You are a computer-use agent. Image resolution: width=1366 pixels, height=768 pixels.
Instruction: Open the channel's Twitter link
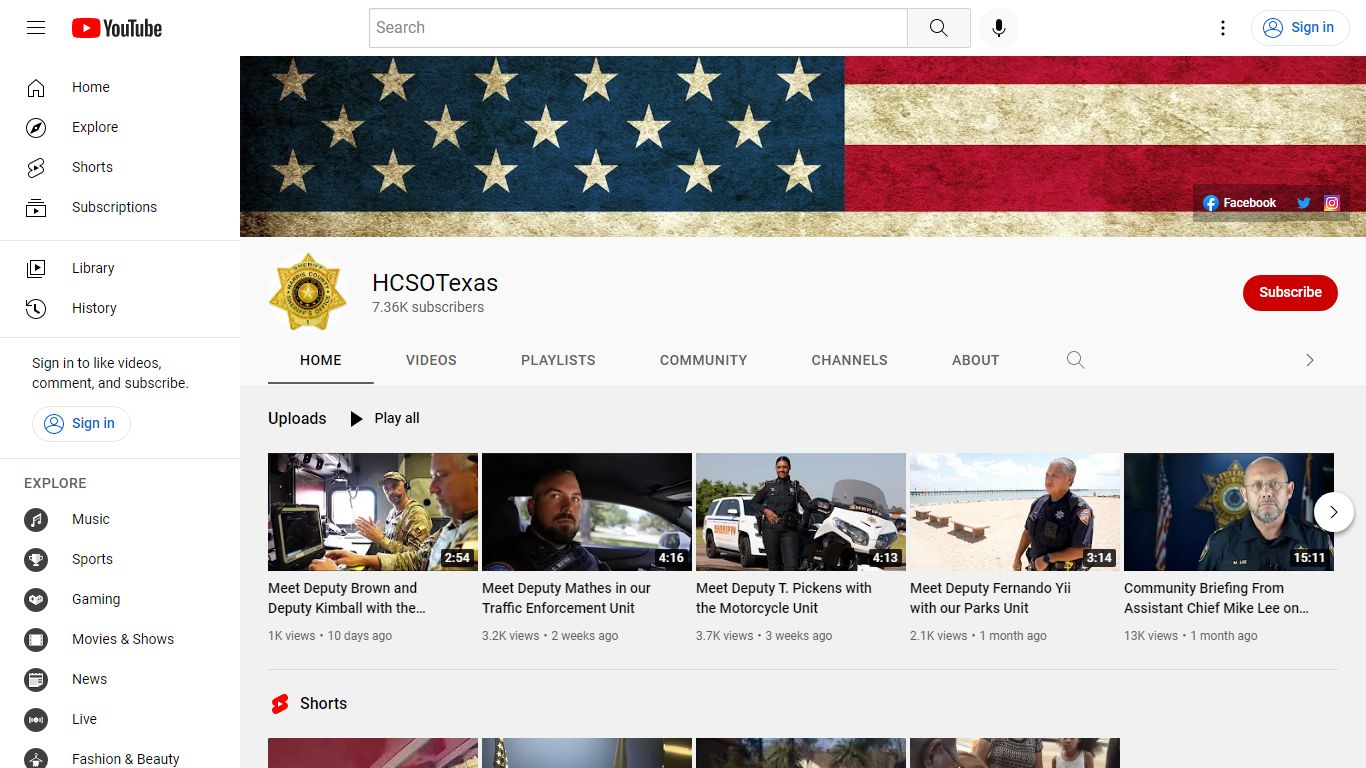coord(1304,203)
